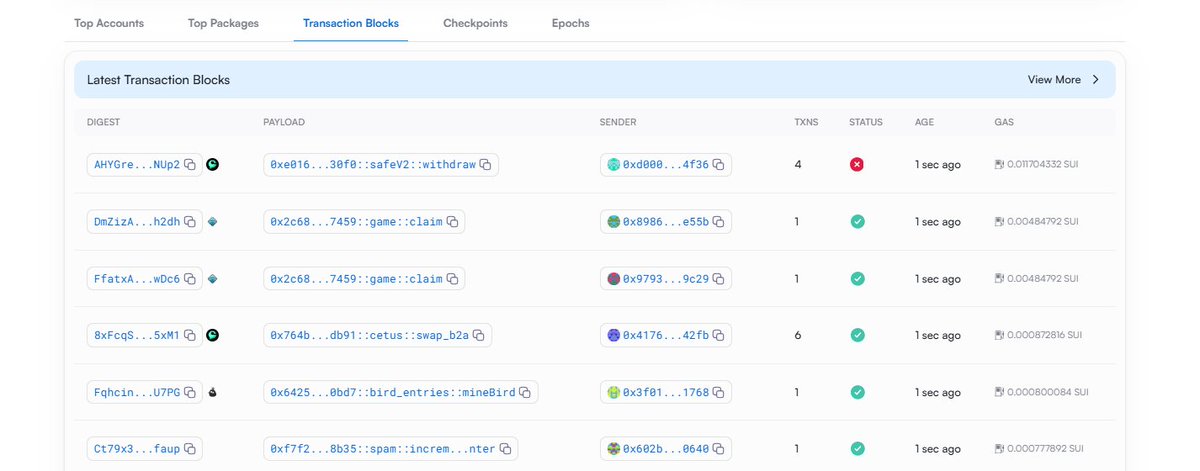The image size is (1200, 471).
Task: Click the project badge beside 8xFcqS...5xM1
Action: coord(213,335)
